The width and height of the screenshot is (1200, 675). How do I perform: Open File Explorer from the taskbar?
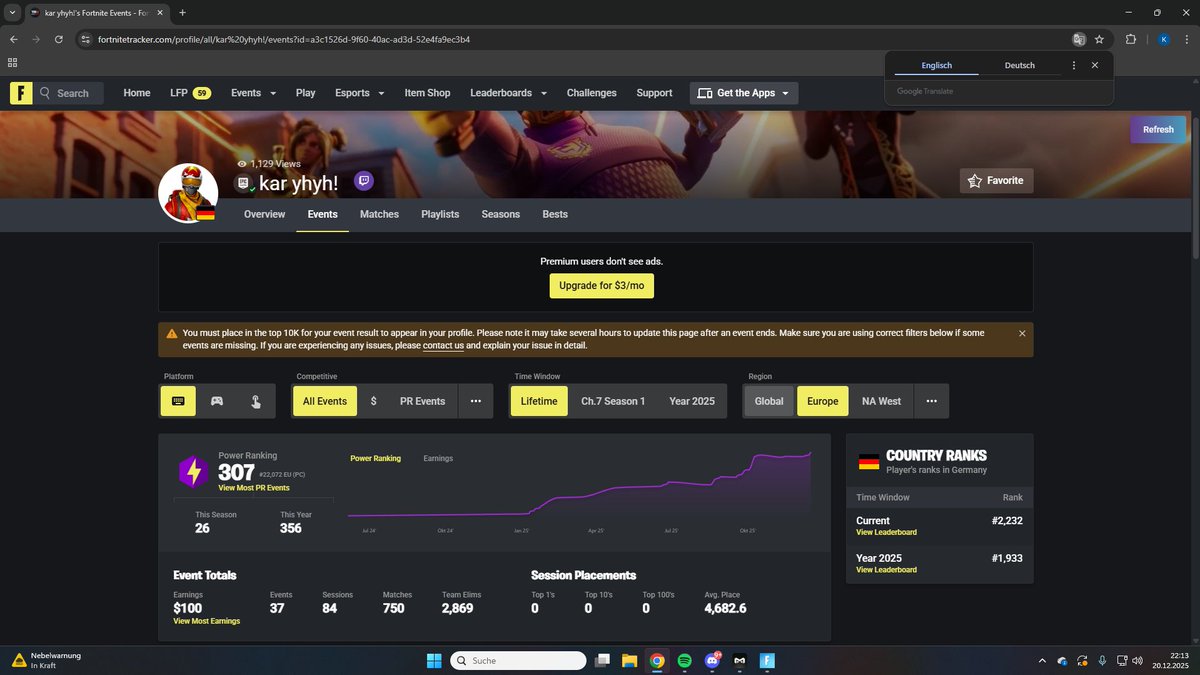[x=629, y=661]
